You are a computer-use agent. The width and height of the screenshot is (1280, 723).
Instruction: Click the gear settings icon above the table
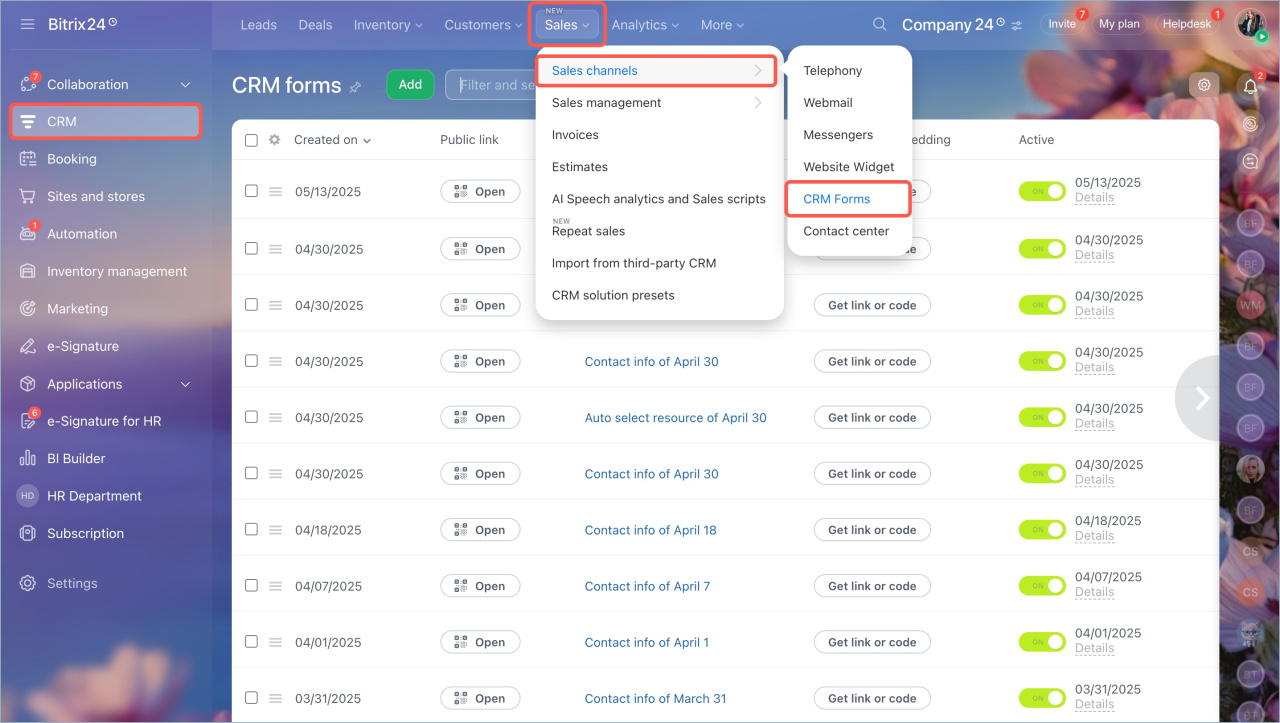coord(1204,85)
